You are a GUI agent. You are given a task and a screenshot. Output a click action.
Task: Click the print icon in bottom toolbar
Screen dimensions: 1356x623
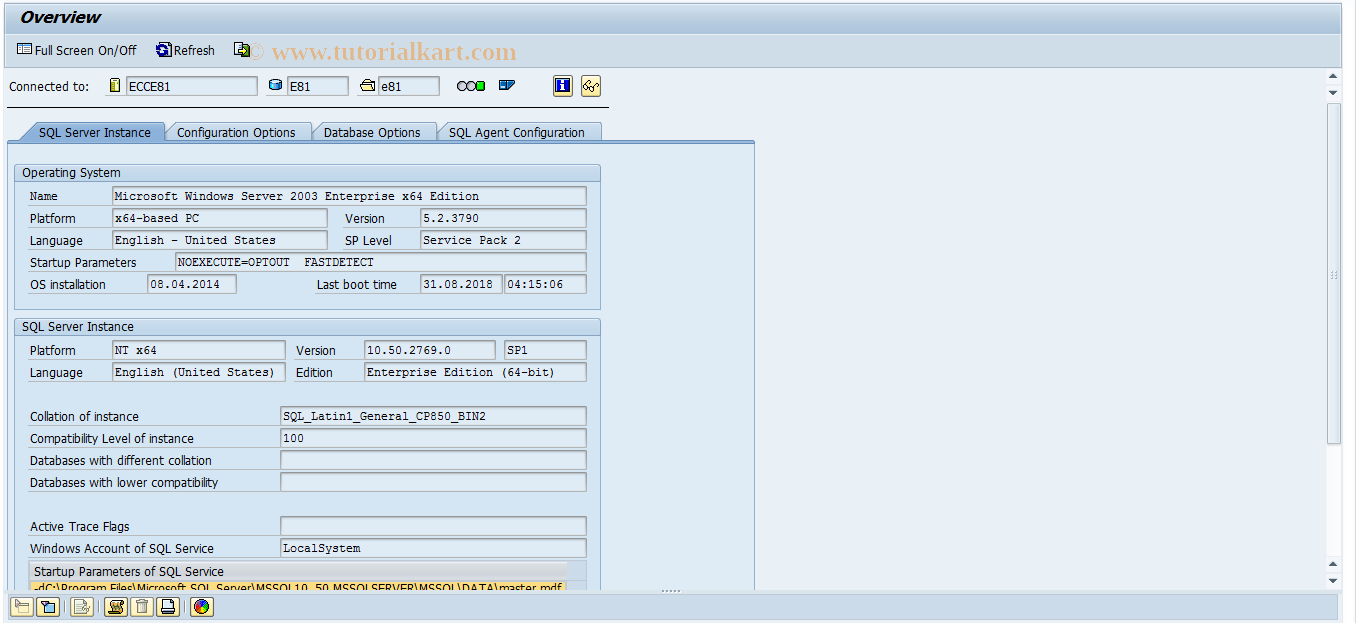[168, 606]
